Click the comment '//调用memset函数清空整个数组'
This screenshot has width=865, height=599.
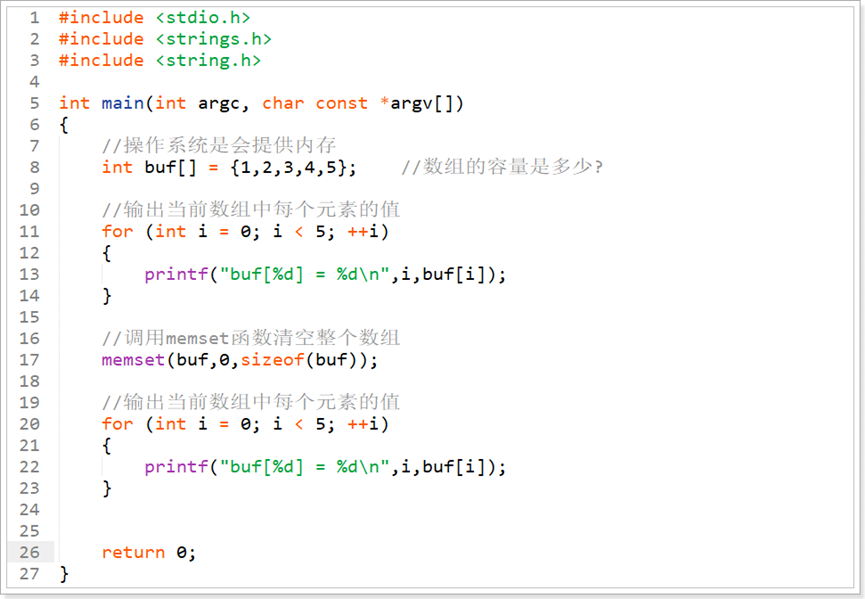[x=251, y=338]
